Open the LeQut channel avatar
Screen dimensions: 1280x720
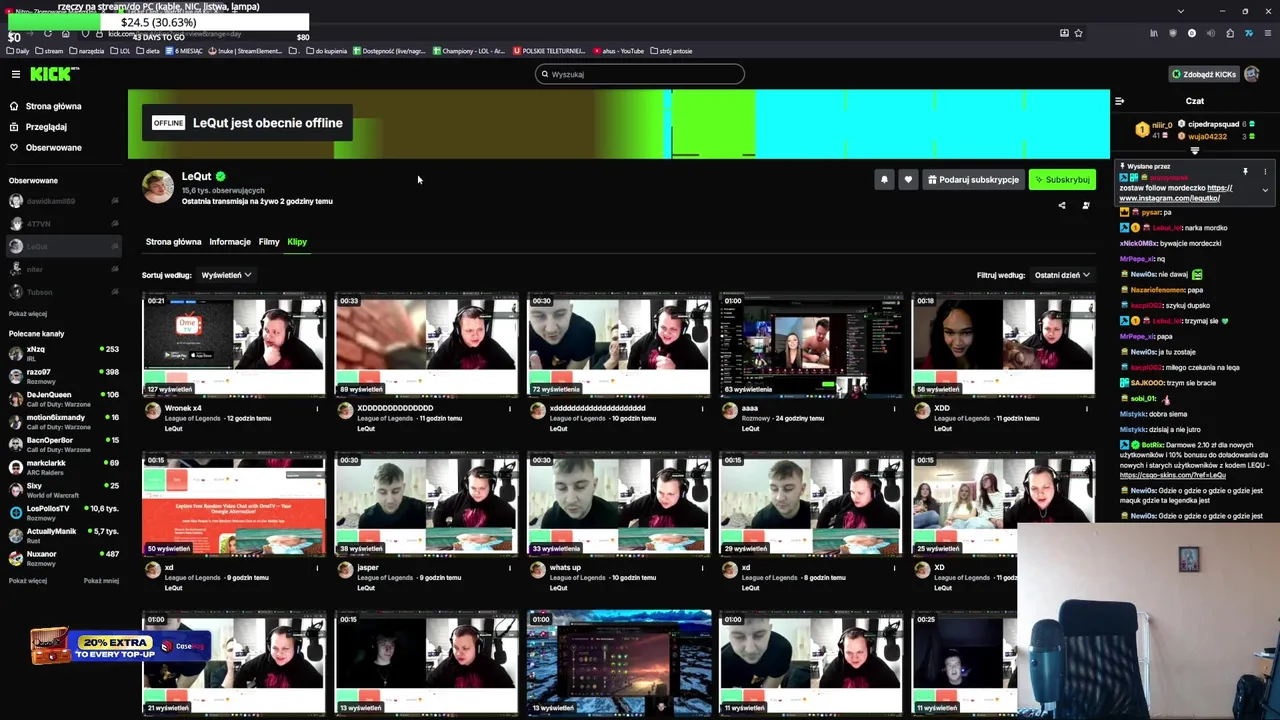pos(158,187)
